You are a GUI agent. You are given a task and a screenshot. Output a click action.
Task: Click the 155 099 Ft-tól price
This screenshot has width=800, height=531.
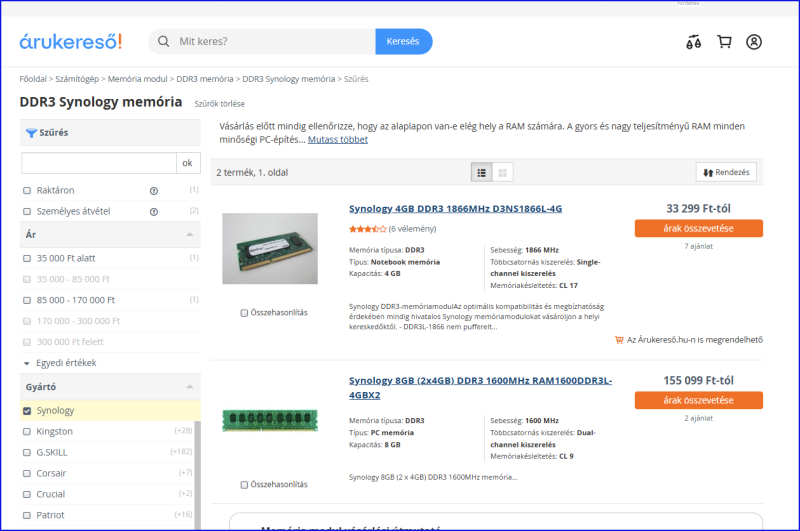click(698, 381)
